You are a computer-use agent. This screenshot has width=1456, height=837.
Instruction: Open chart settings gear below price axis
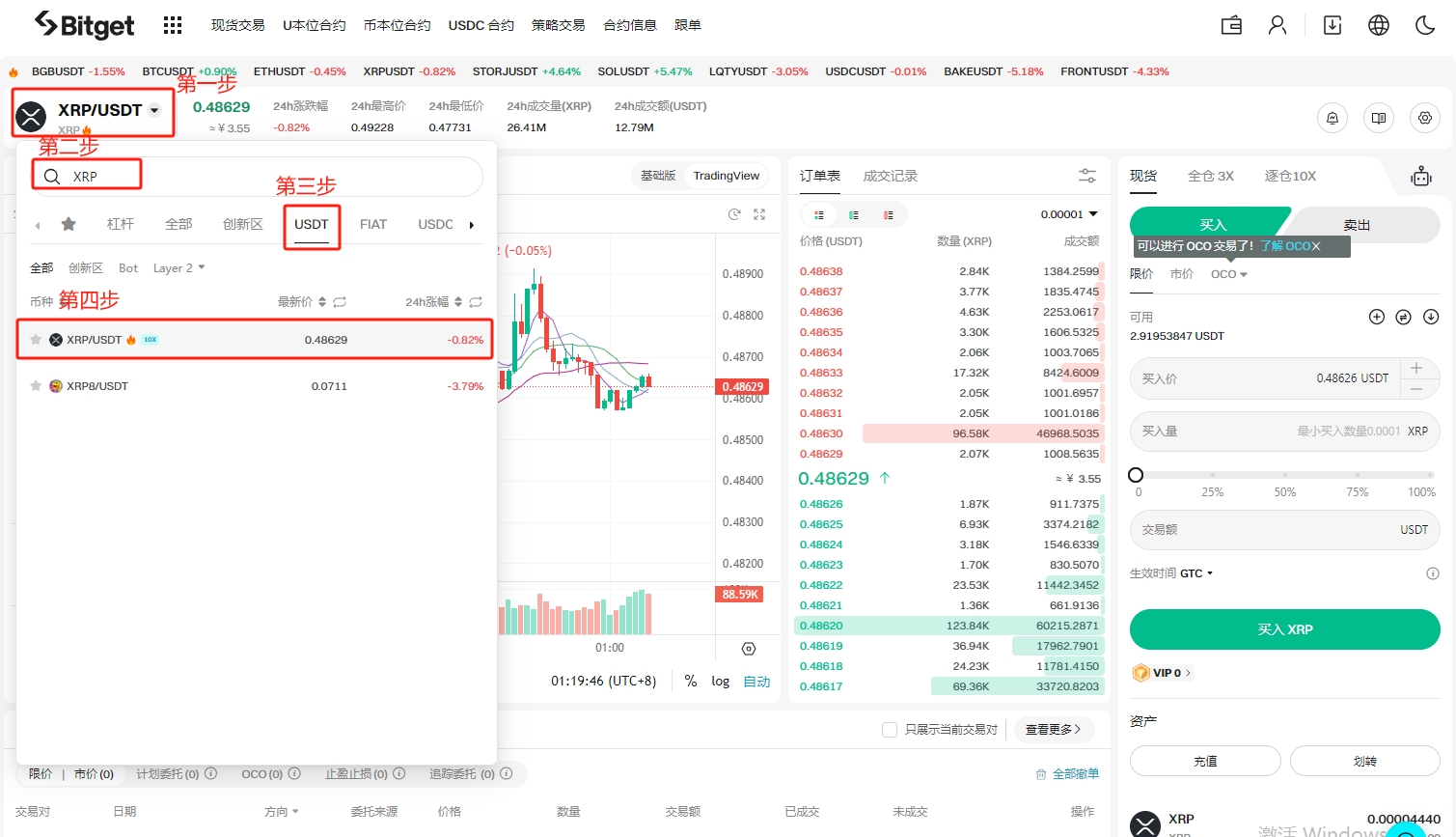(x=749, y=649)
